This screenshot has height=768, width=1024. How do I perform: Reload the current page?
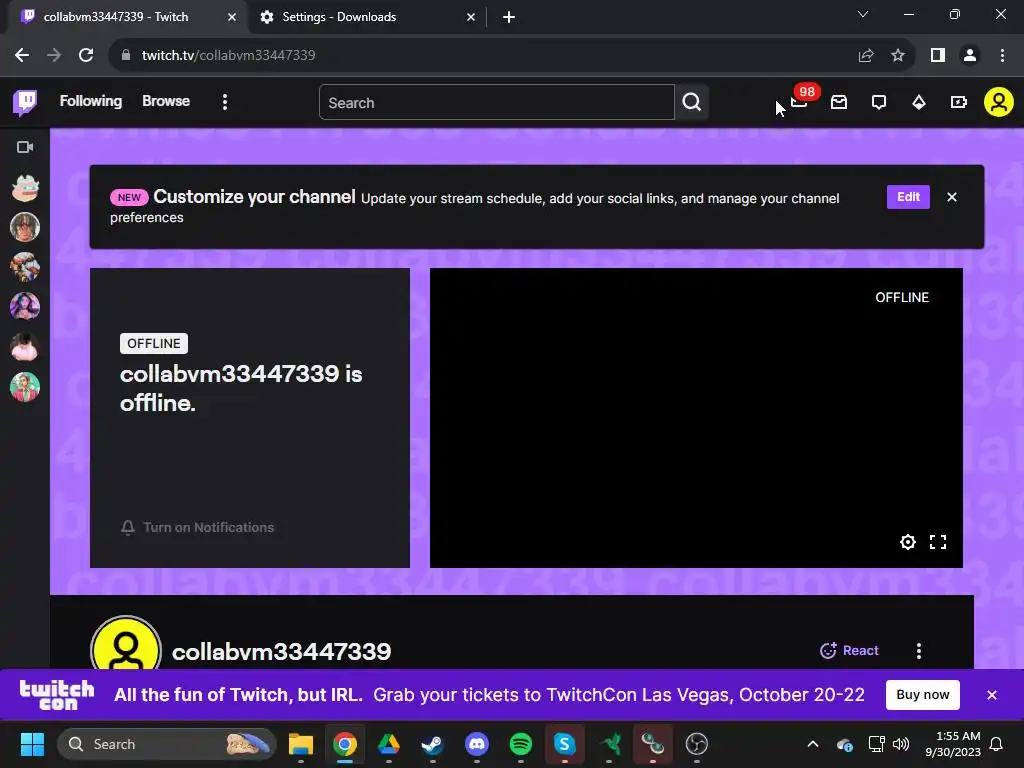click(x=86, y=55)
